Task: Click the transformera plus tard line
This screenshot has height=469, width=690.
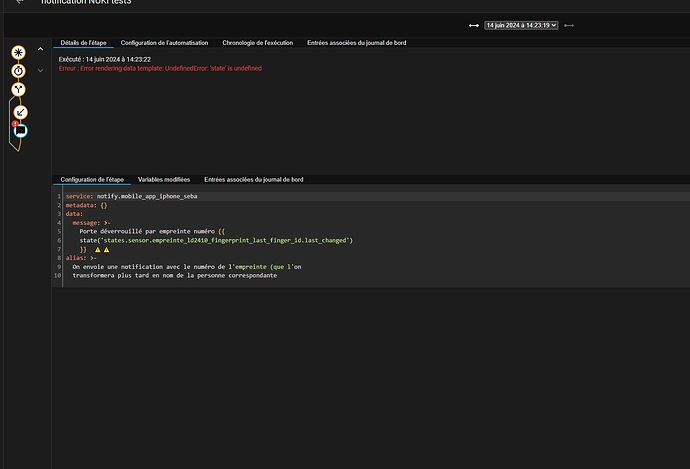Action: 175,275
